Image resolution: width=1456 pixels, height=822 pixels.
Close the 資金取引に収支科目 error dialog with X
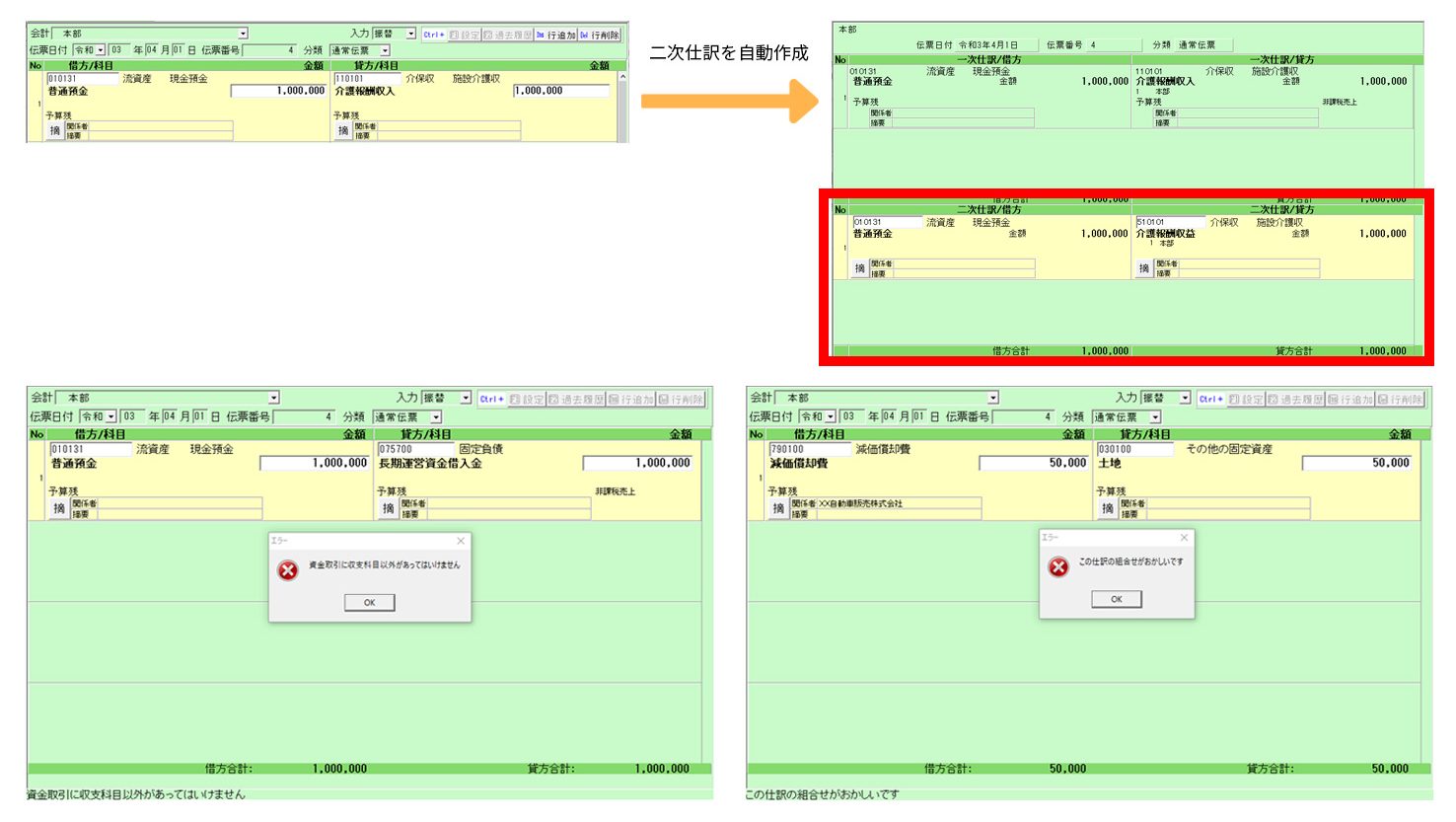pyautogui.click(x=460, y=541)
